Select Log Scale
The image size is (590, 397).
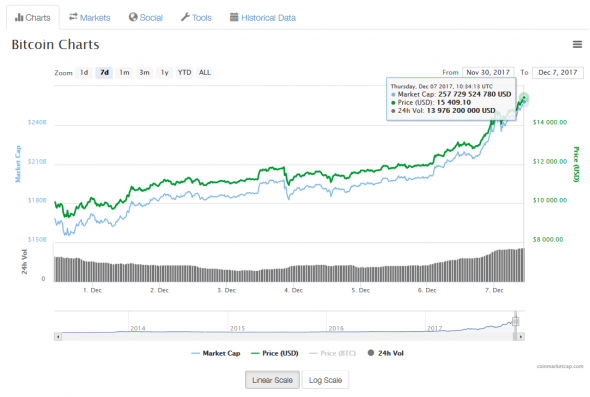coord(325,380)
